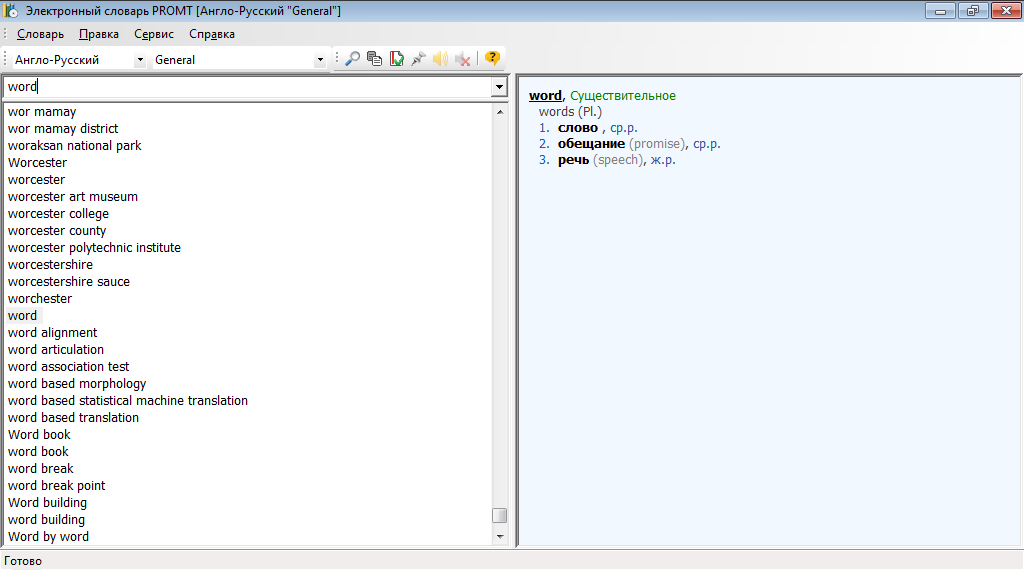Click the PROMT app icon in the title bar
The height and width of the screenshot is (570, 1024).
10,10
